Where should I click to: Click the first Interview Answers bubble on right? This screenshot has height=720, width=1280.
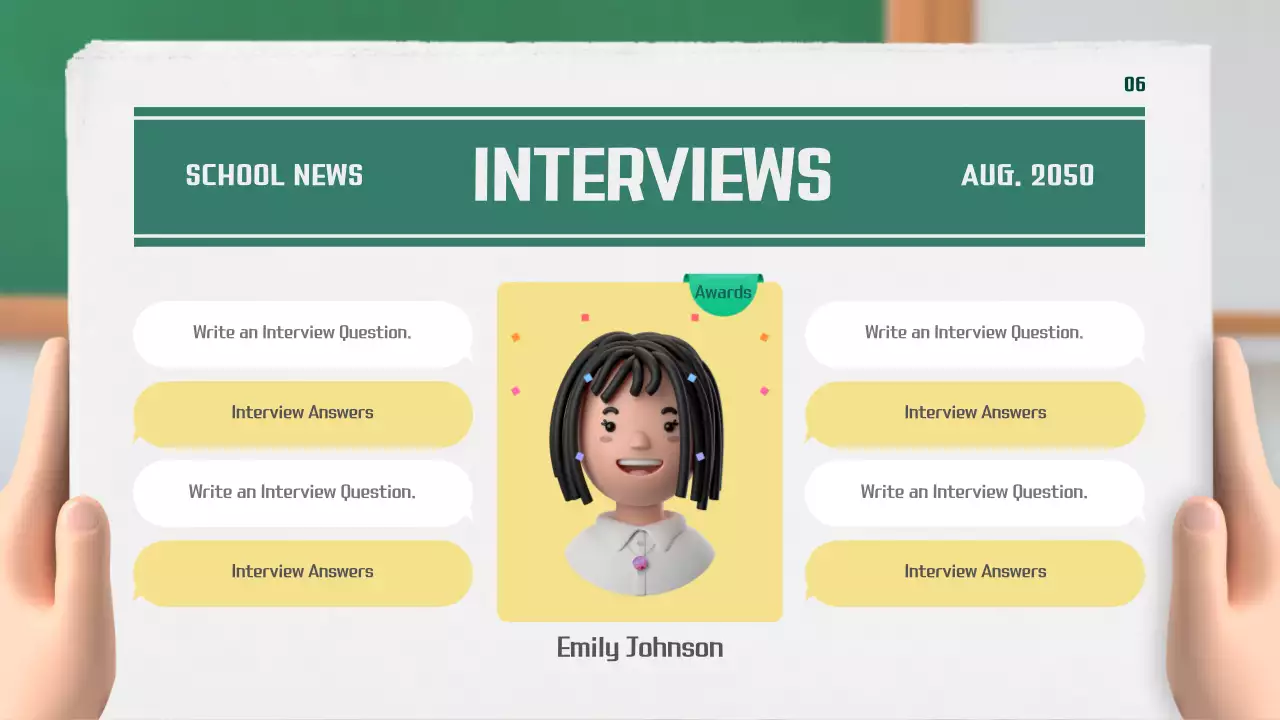[974, 412]
